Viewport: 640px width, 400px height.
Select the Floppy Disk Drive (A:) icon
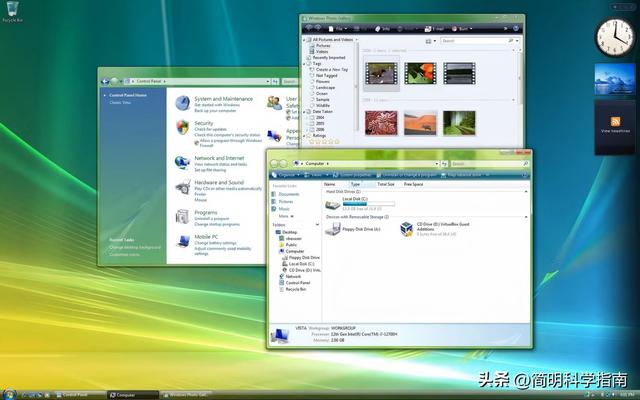tap(332, 229)
